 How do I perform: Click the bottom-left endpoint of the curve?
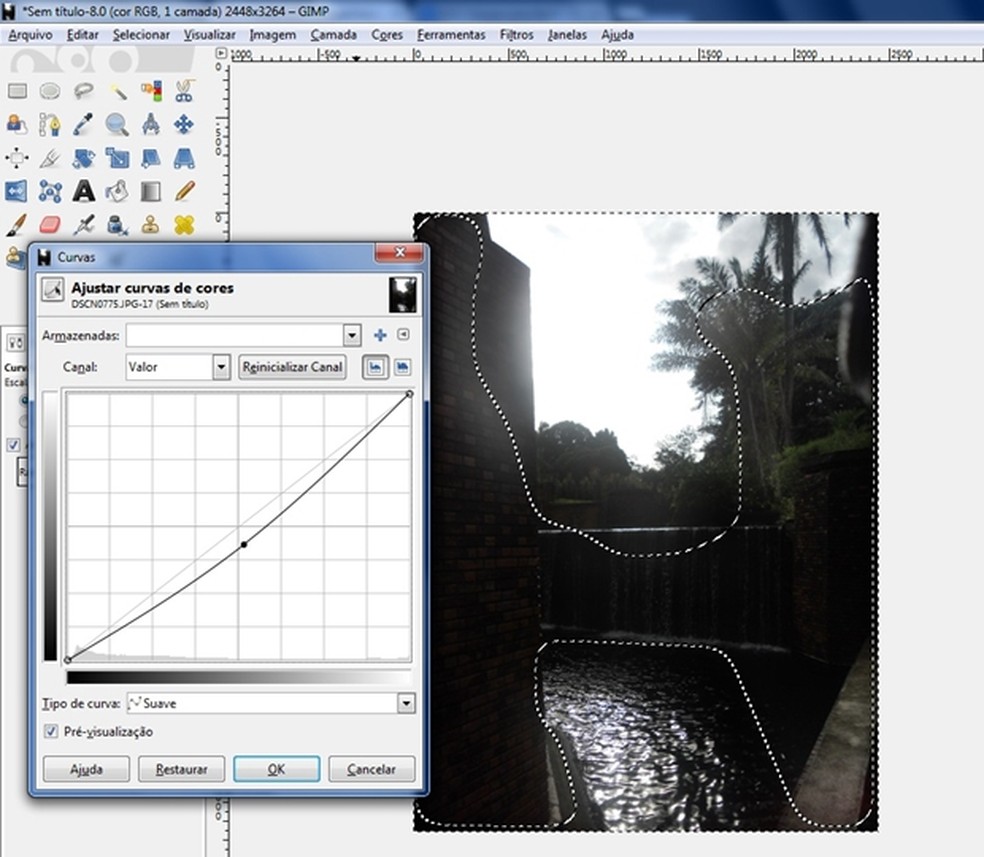68,660
